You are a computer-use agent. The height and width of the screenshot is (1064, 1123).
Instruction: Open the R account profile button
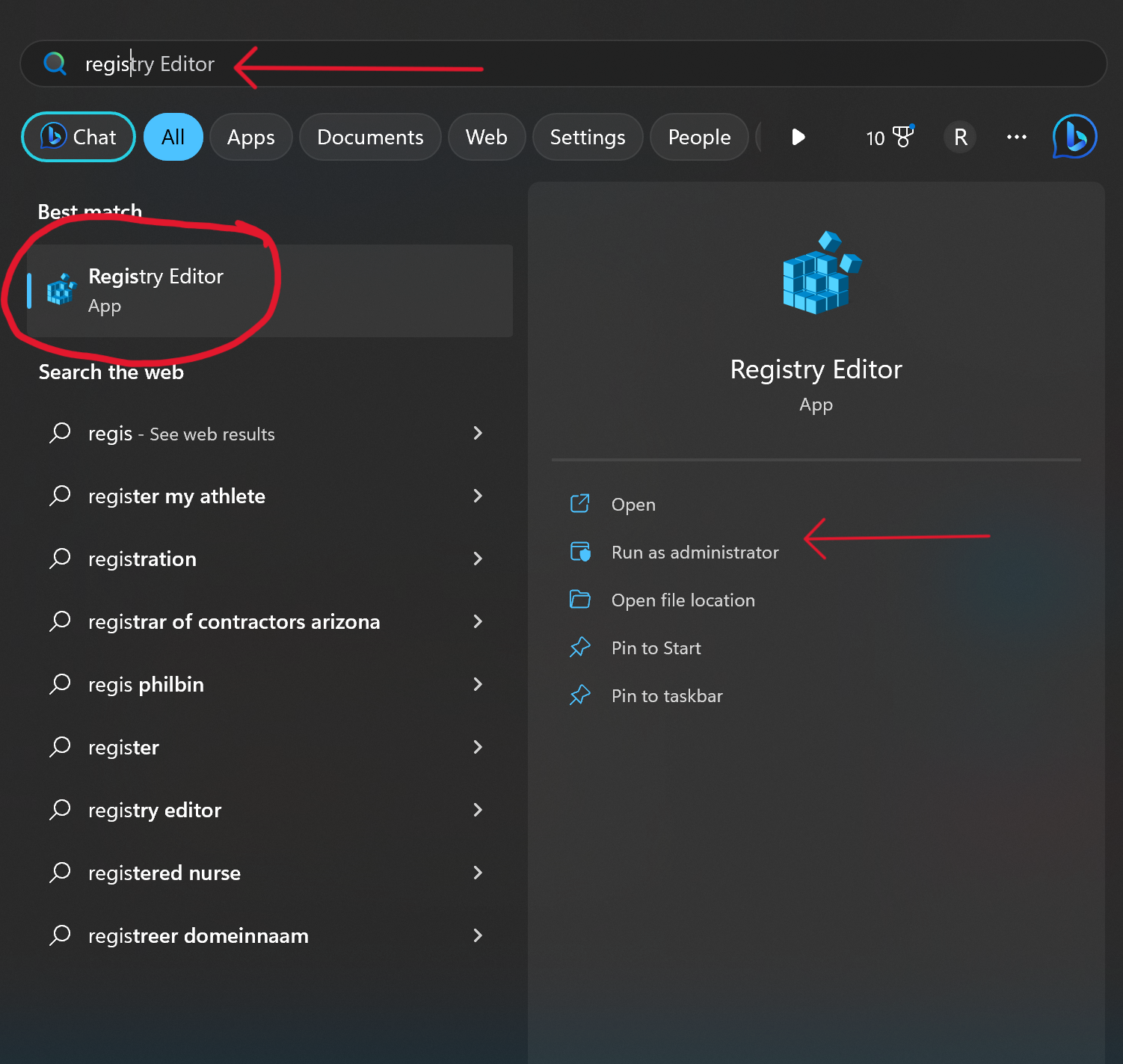coord(960,137)
